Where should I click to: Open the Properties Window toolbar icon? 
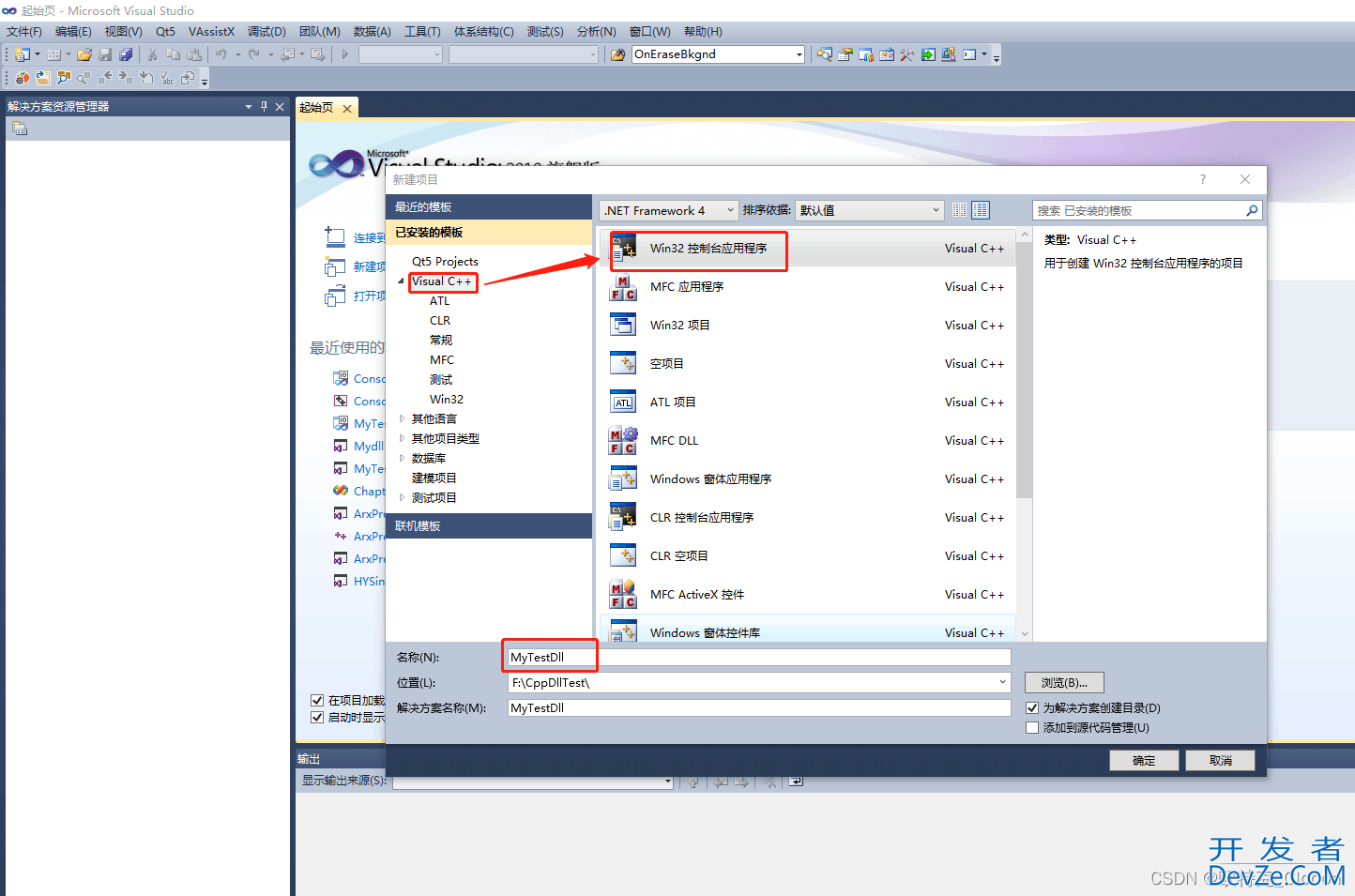pos(845,54)
